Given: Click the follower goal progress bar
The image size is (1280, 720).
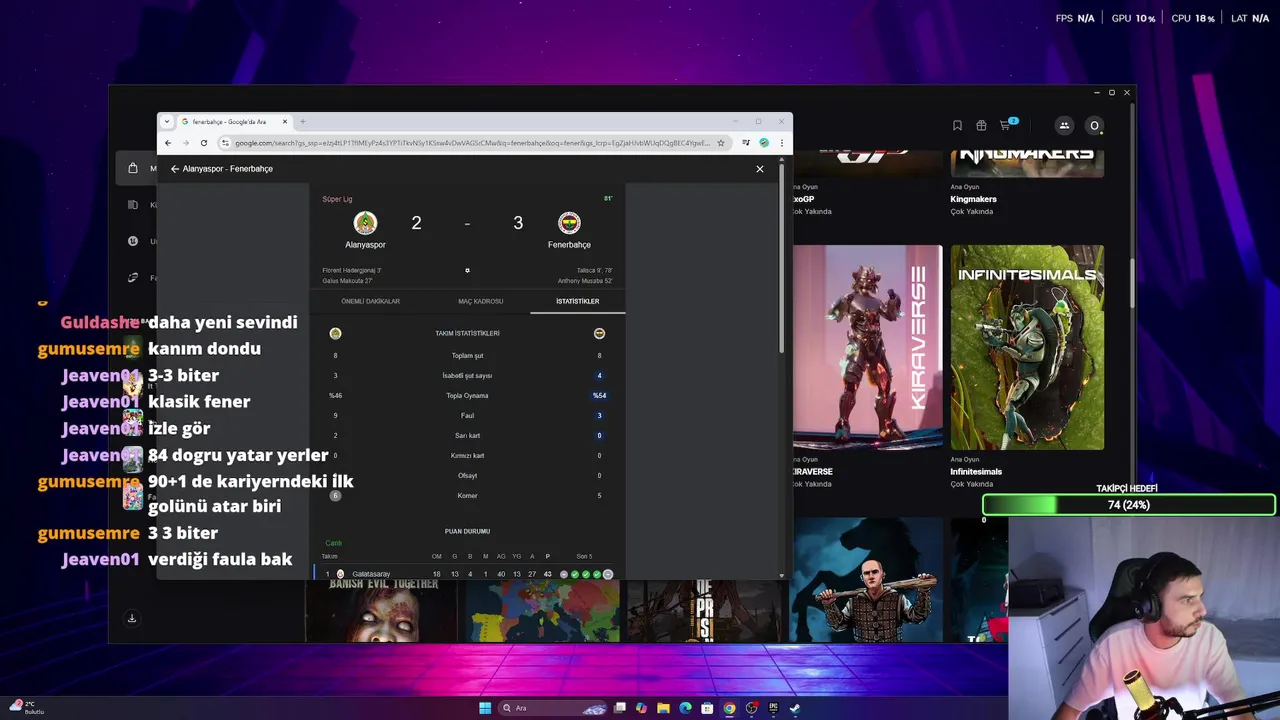Looking at the screenshot, I should pos(1128,505).
